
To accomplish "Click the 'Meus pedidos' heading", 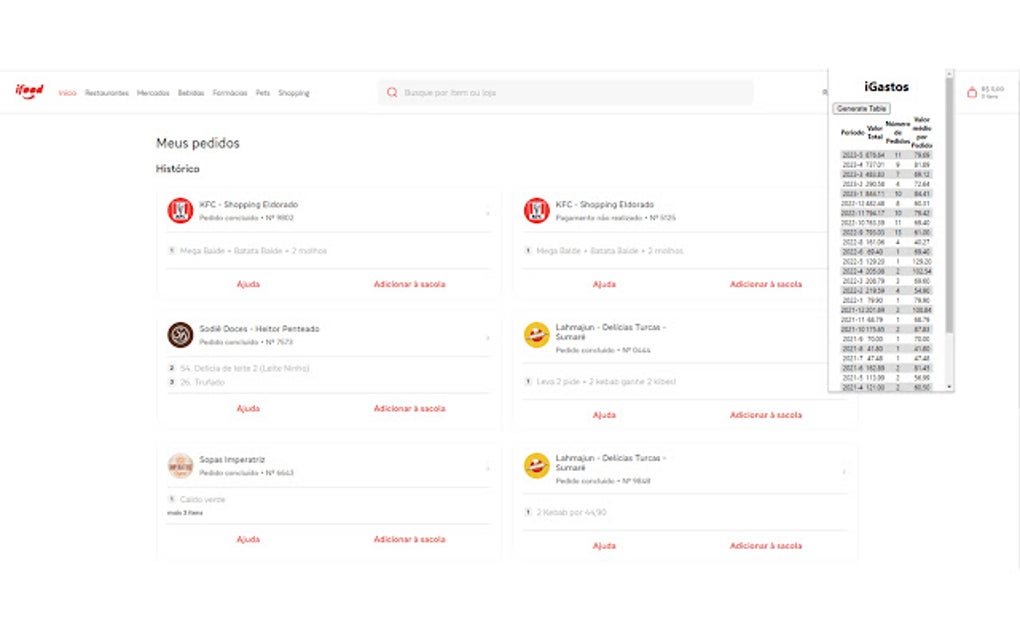I will pyautogui.click(x=198, y=143).
